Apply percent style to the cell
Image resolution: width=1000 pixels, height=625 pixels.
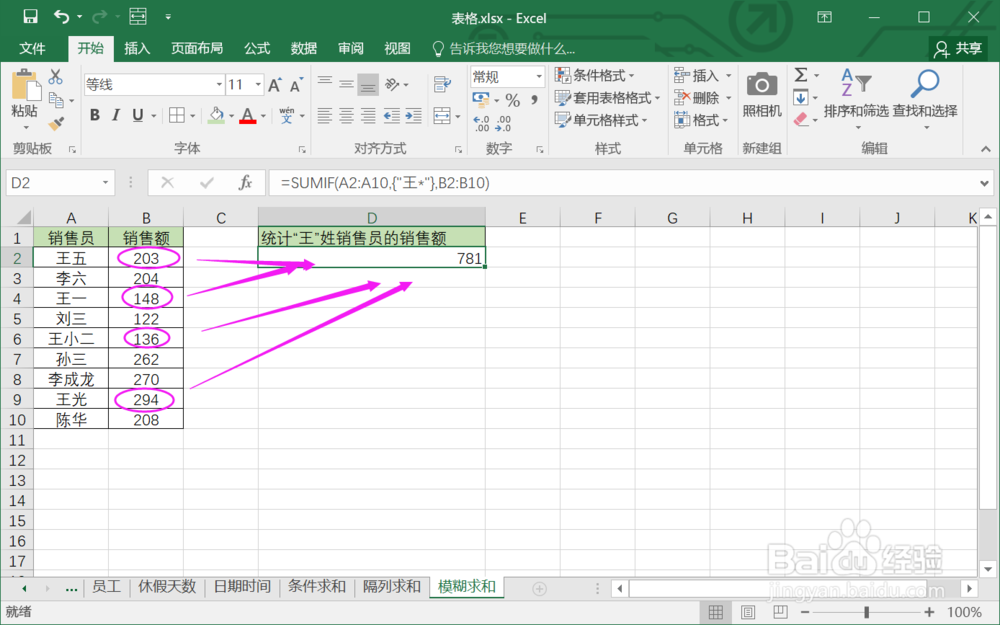[x=513, y=100]
